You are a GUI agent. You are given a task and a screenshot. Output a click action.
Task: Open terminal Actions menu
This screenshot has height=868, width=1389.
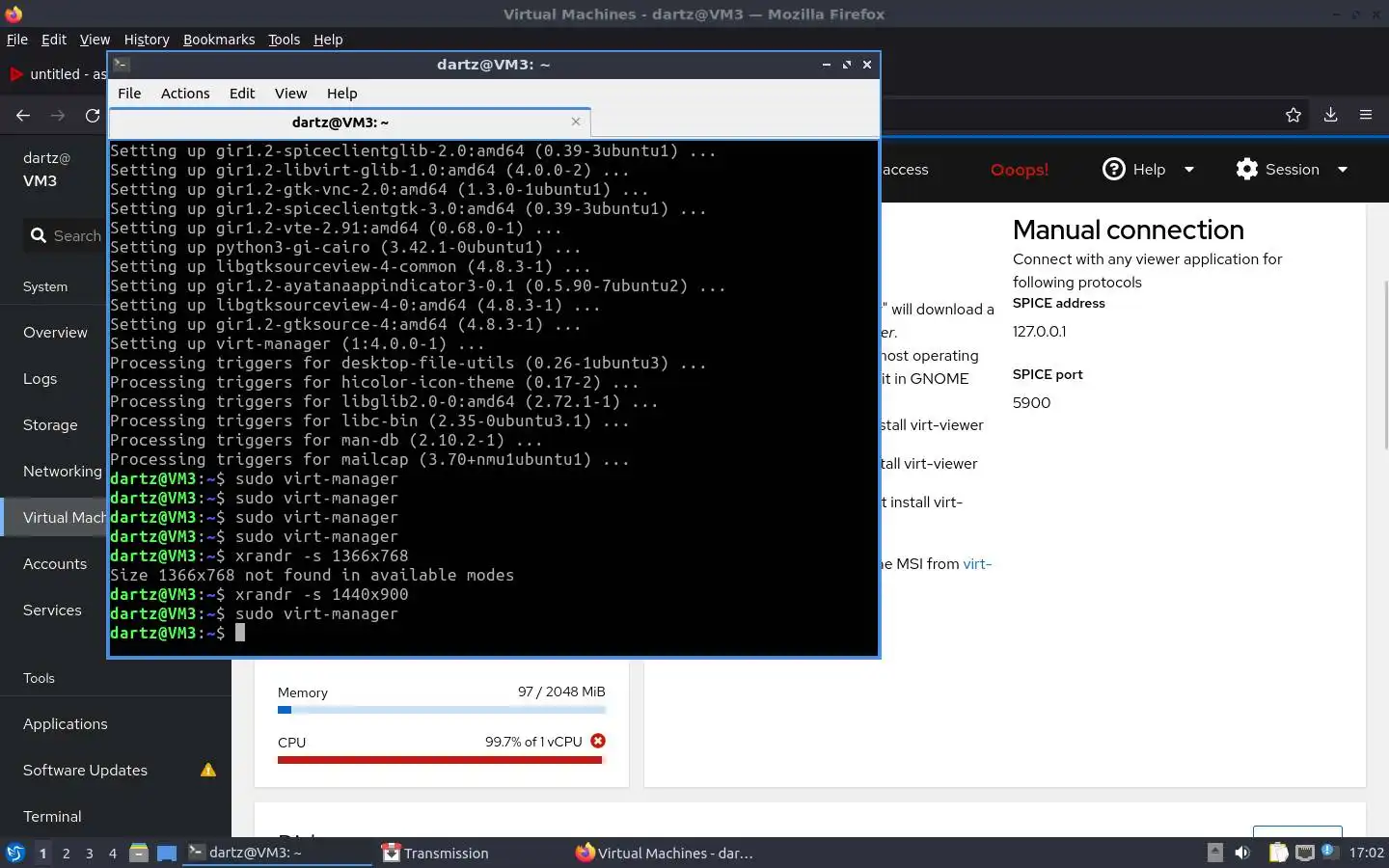pos(185,93)
